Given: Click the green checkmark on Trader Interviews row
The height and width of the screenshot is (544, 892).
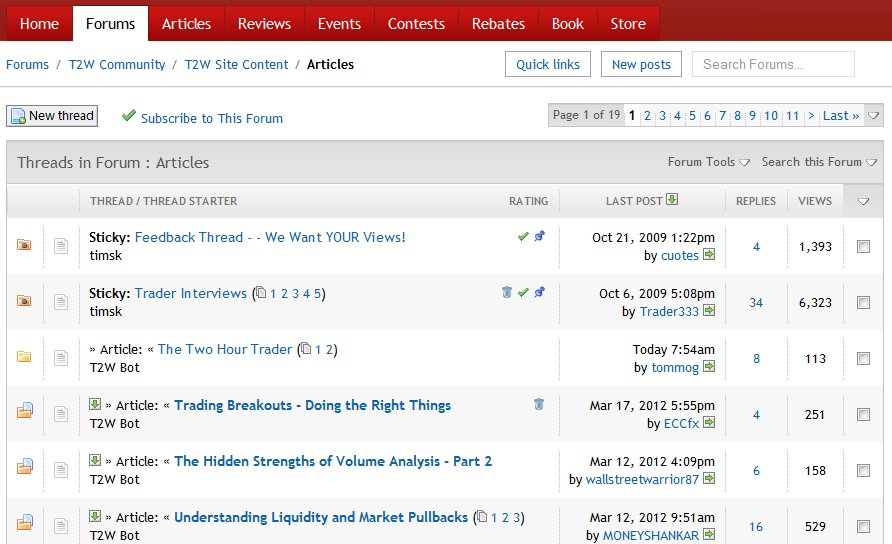Looking at the screenshot, I should pos(523,293).
